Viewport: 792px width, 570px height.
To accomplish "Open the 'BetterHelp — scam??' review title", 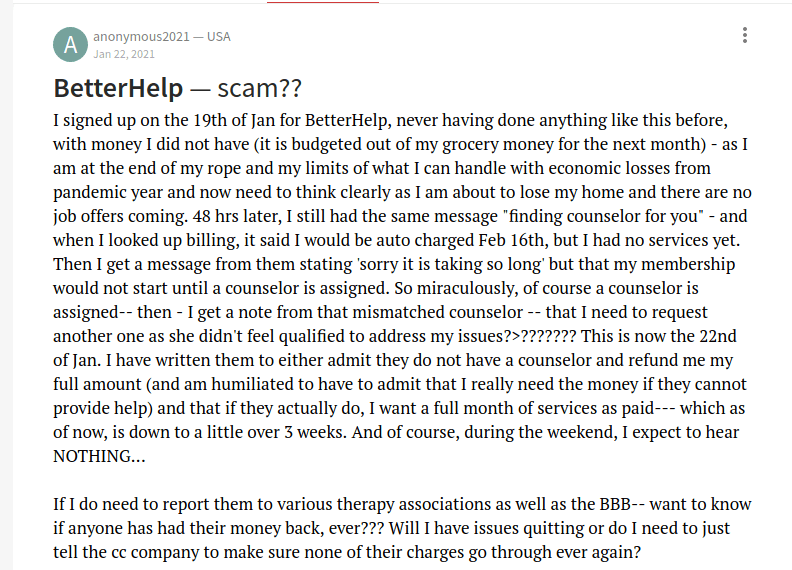I will 177,88.
